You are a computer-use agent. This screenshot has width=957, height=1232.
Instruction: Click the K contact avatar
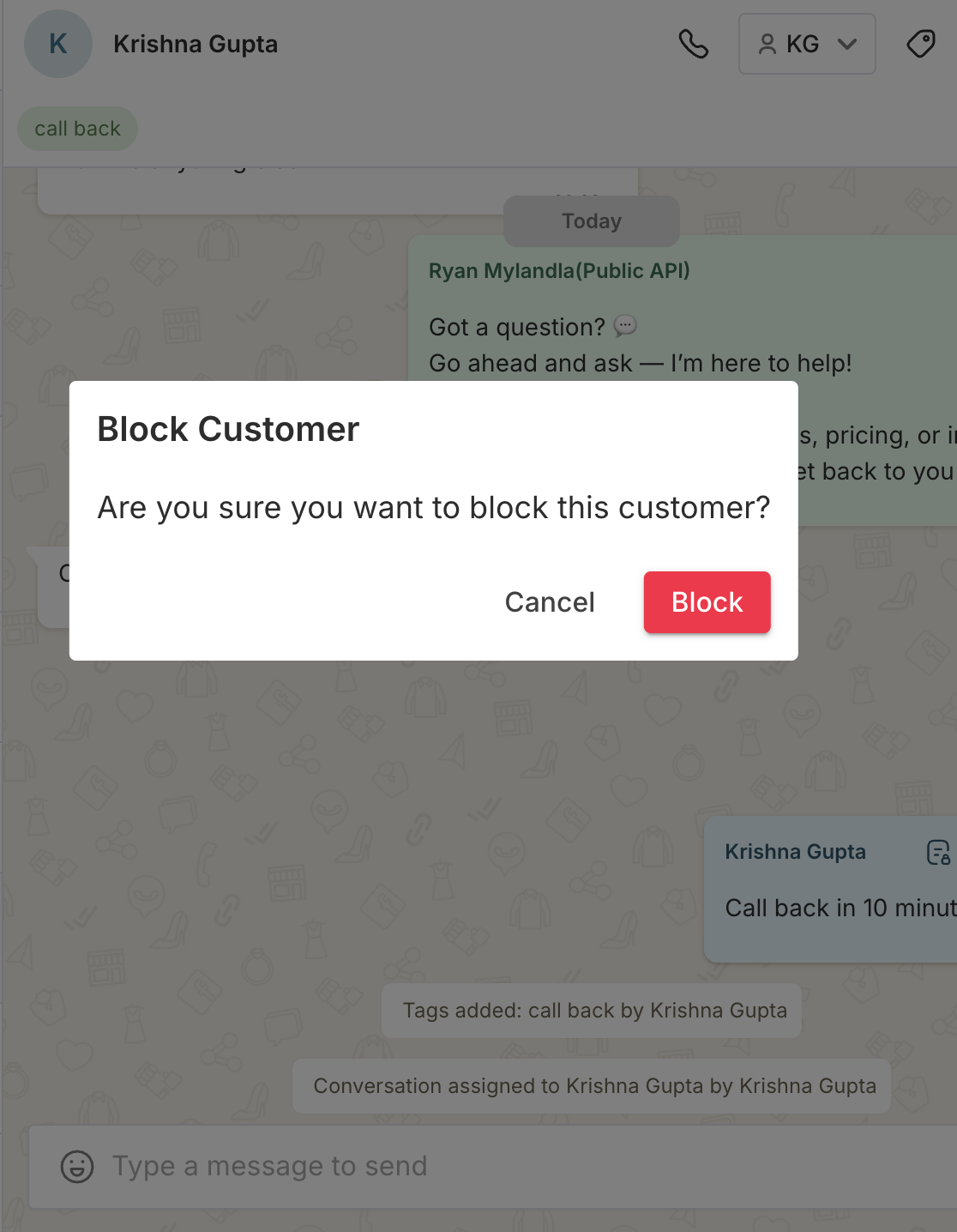click(x=58, y=44)
